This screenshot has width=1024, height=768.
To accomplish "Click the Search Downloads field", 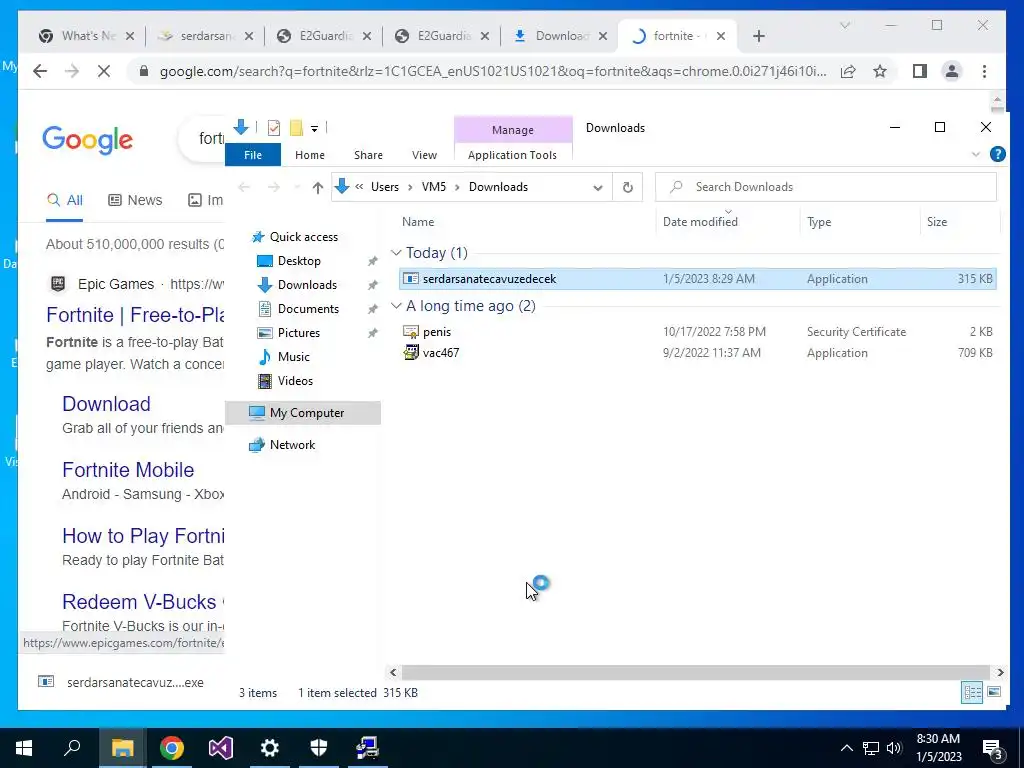I will [826, 187].
